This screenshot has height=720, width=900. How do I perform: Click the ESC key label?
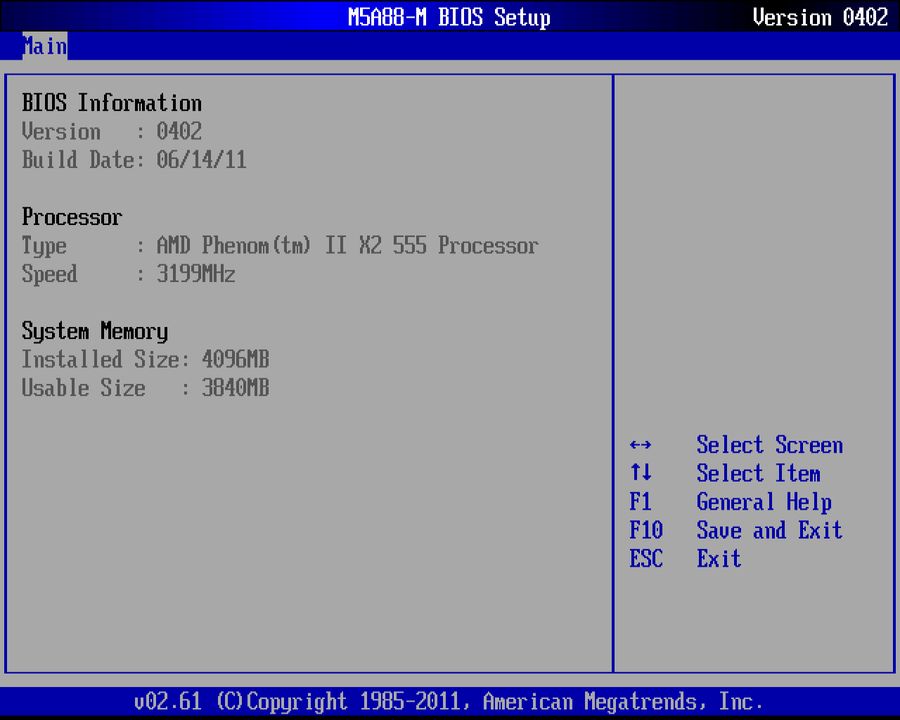(646, 558)
